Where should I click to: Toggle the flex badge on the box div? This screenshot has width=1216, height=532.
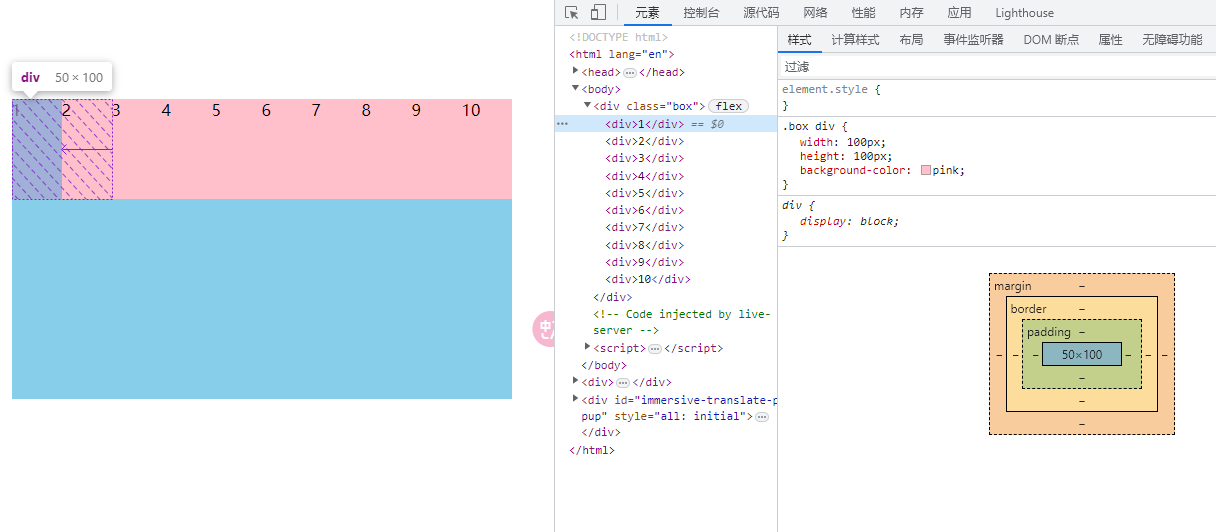pos(729,106)
